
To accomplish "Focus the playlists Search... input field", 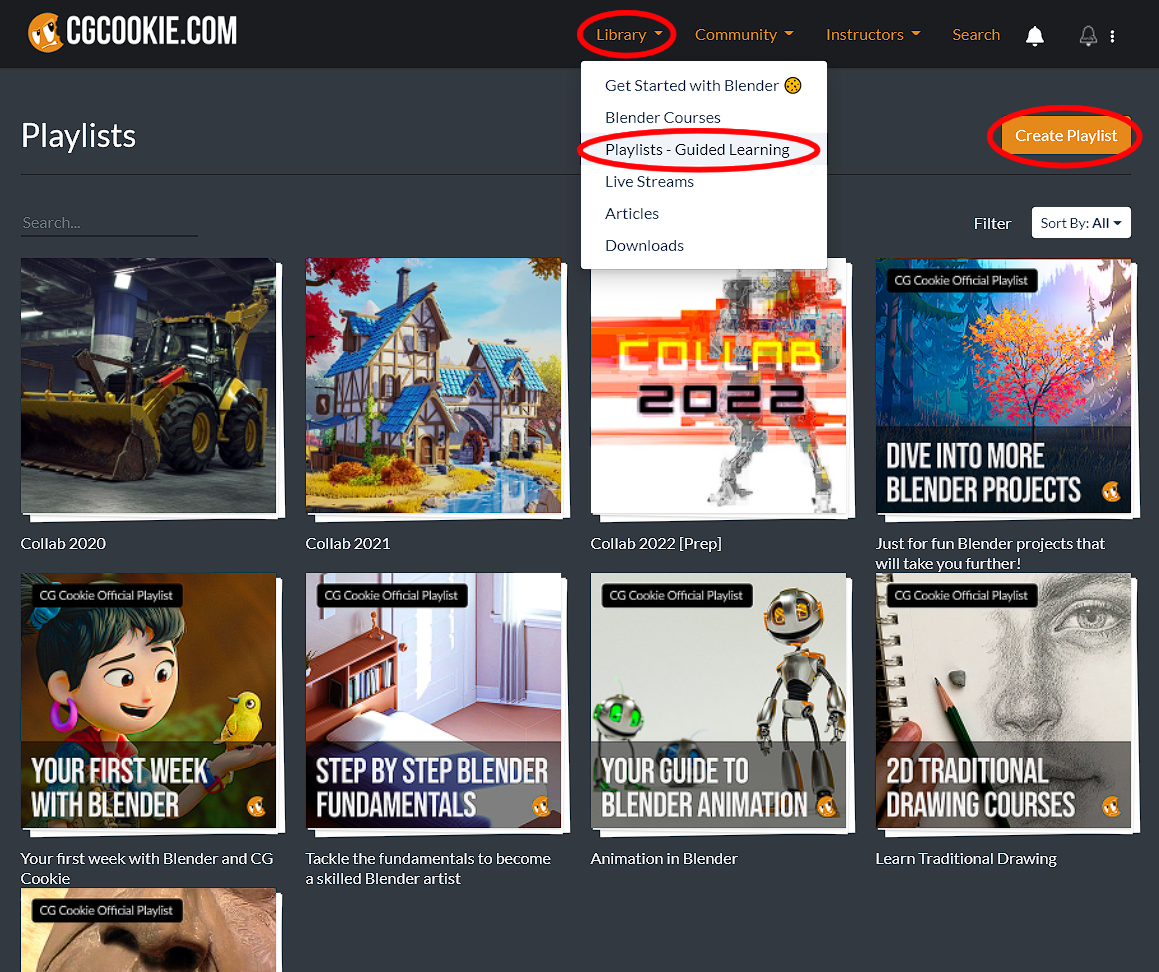I will click(109, 222).
